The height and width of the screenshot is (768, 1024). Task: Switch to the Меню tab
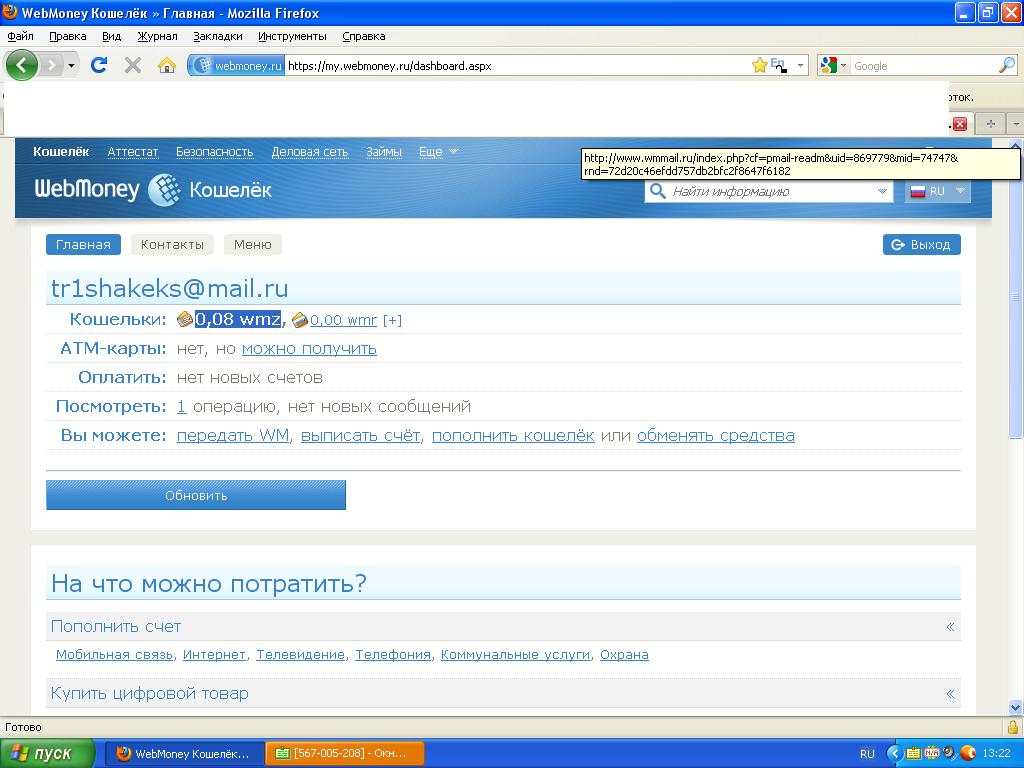pos(253,245)
